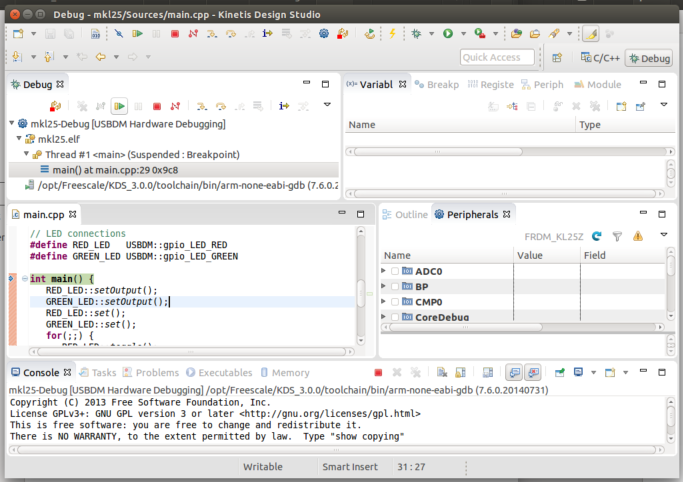Collapse the mkl25-Debug launch node

[12, 124]
